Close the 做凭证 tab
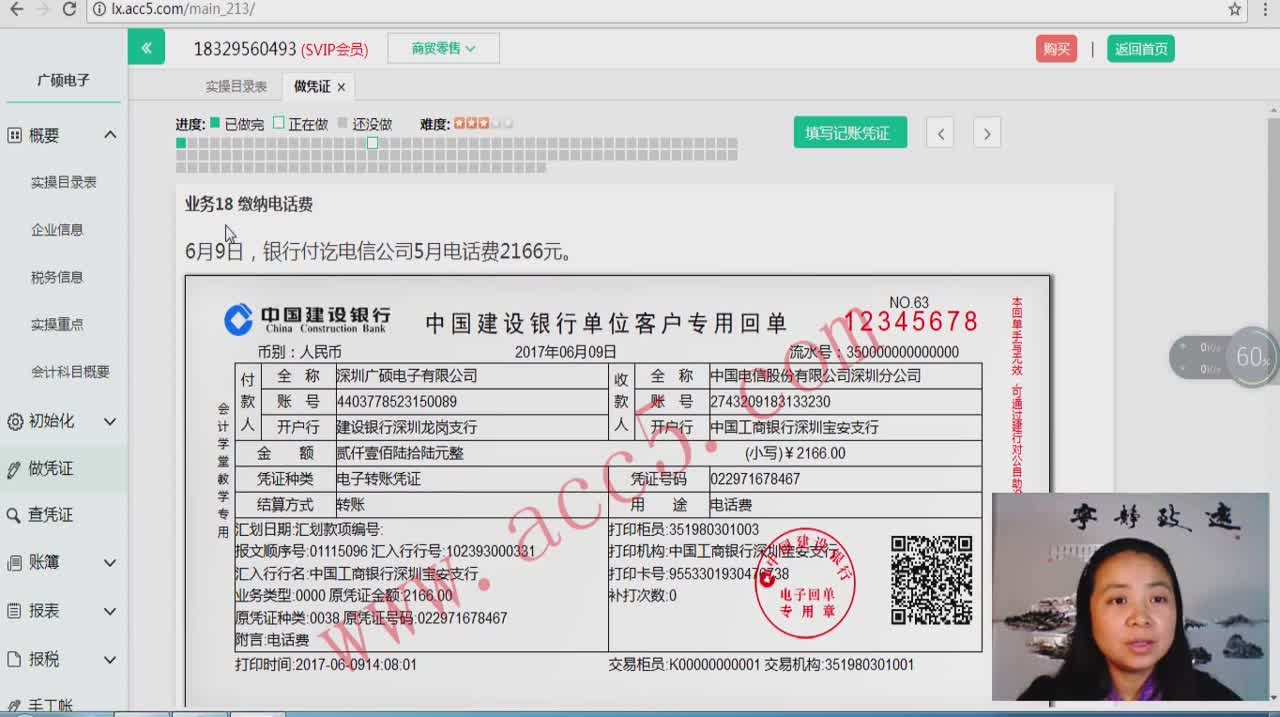The width and height of the screenshot is (1280, 717). click(341, 87)
